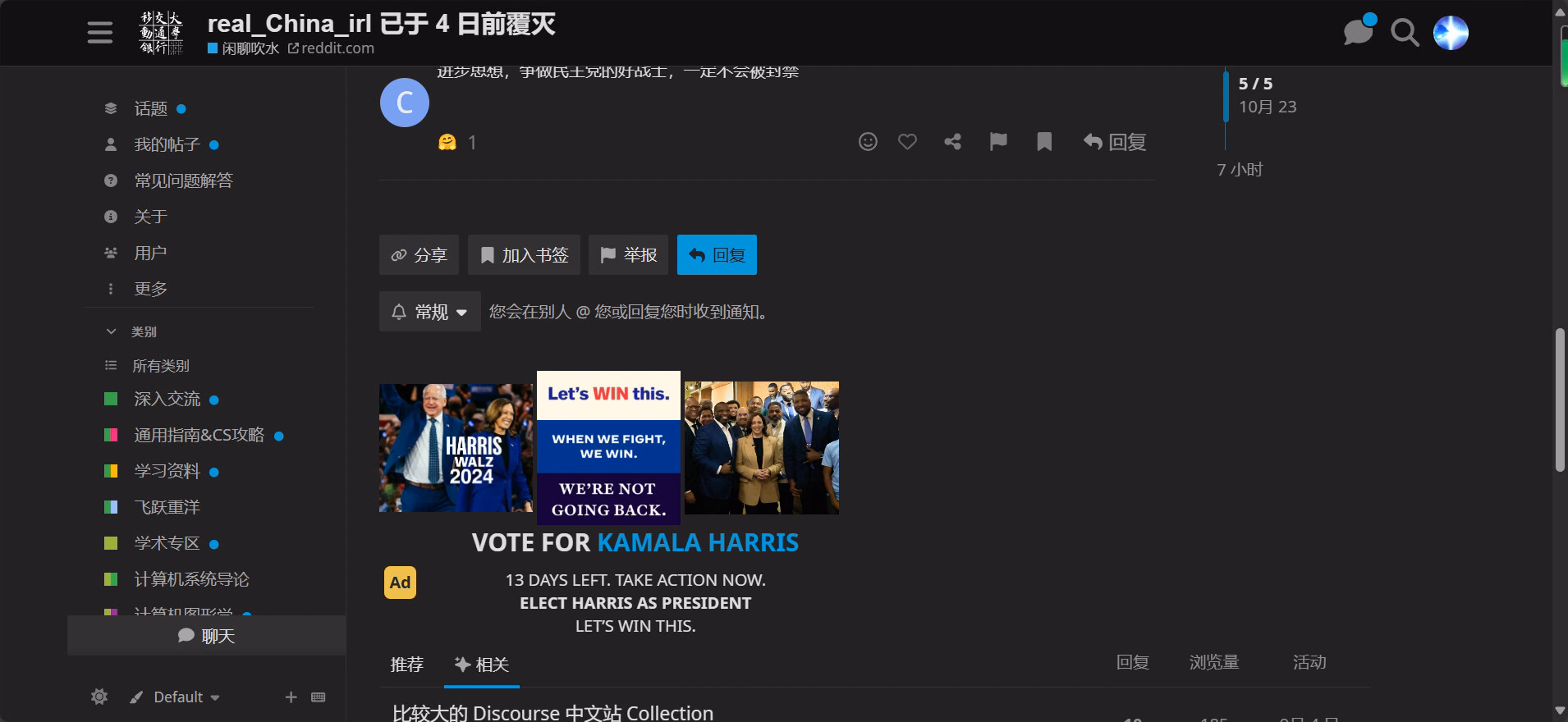Click the 1 reaction count on post

[x=472, y=143]
